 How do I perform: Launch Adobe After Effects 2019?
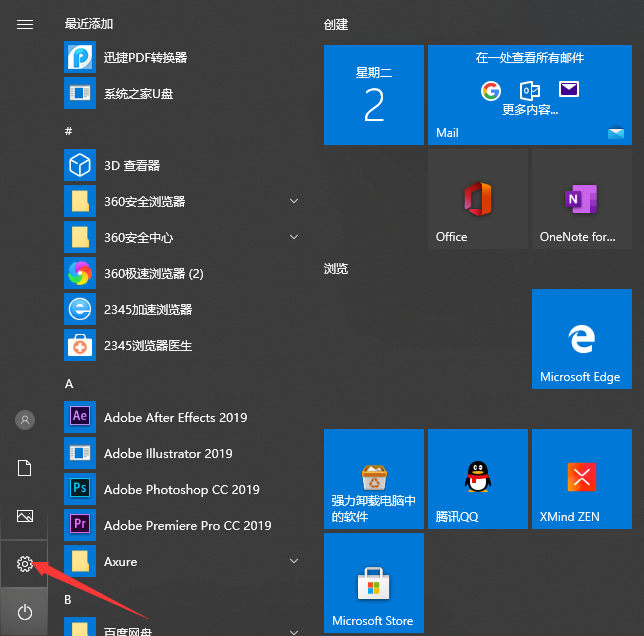[x=175, y=417]
